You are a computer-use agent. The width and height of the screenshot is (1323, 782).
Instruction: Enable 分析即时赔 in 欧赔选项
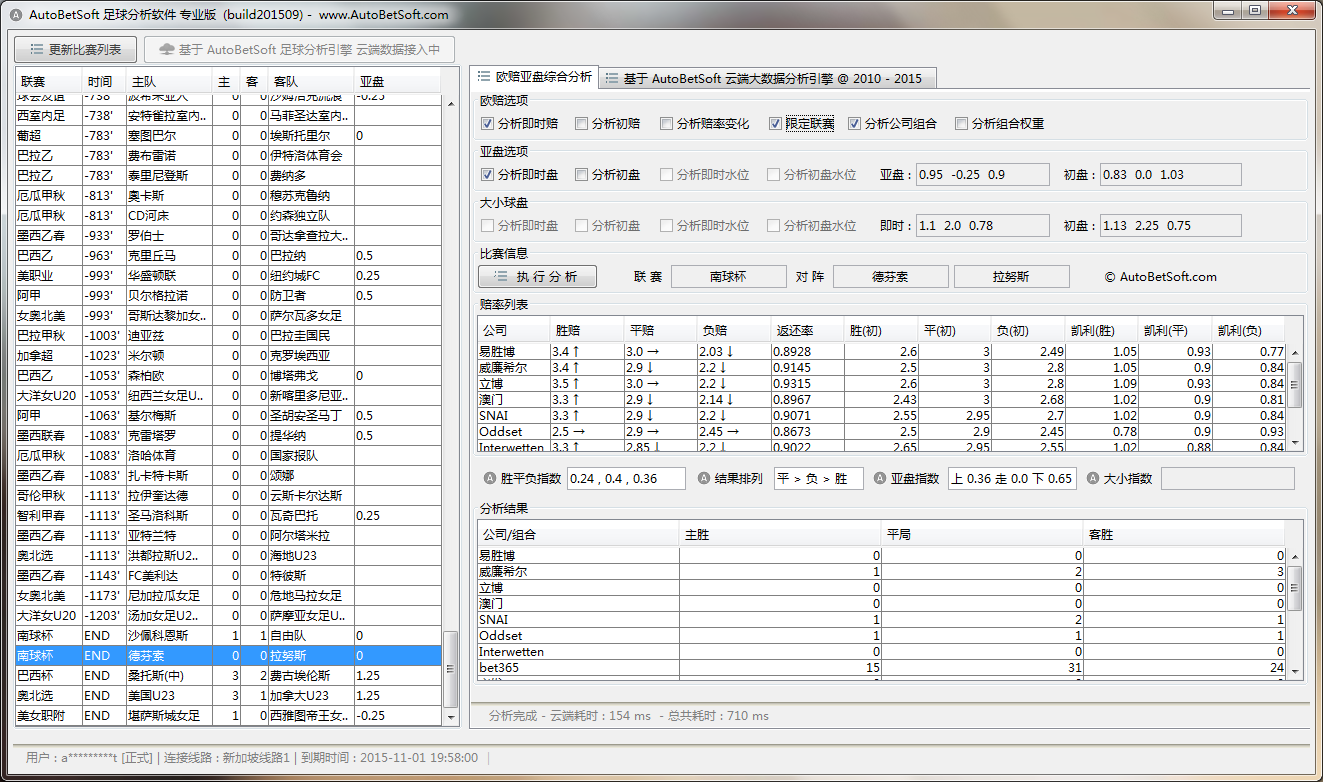[488, 124]
